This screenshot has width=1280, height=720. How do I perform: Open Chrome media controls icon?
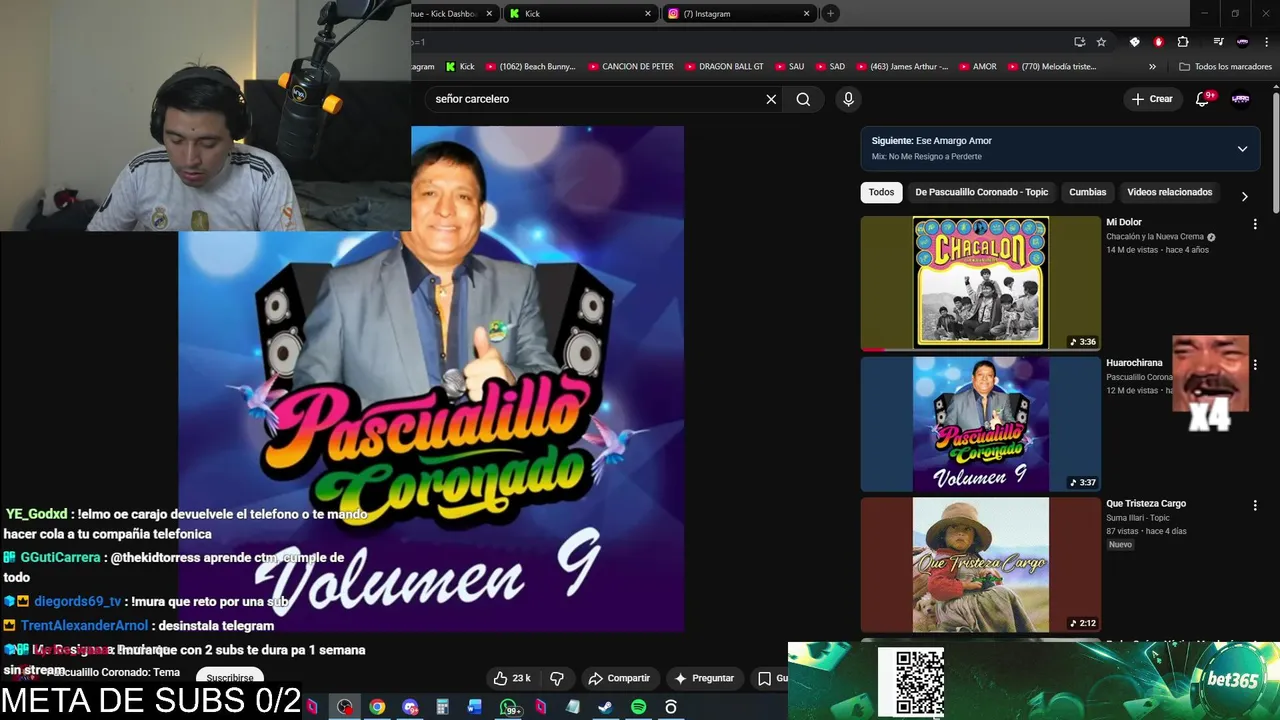coord(1218,42)
